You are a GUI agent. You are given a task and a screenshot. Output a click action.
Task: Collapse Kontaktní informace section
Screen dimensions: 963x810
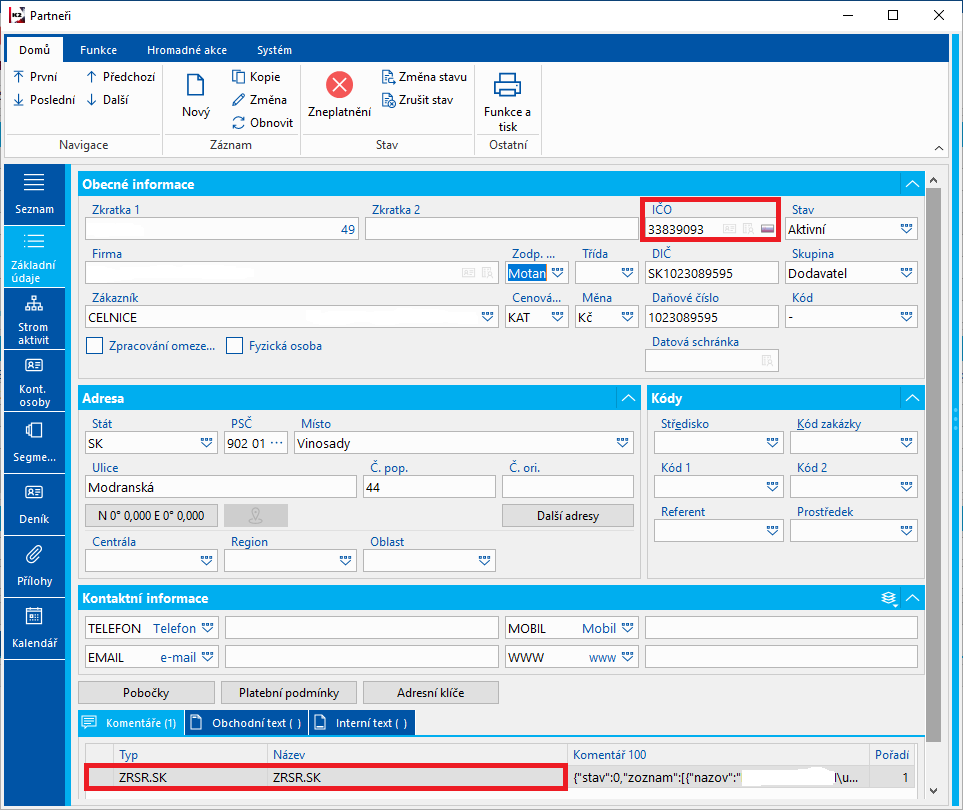913,598
